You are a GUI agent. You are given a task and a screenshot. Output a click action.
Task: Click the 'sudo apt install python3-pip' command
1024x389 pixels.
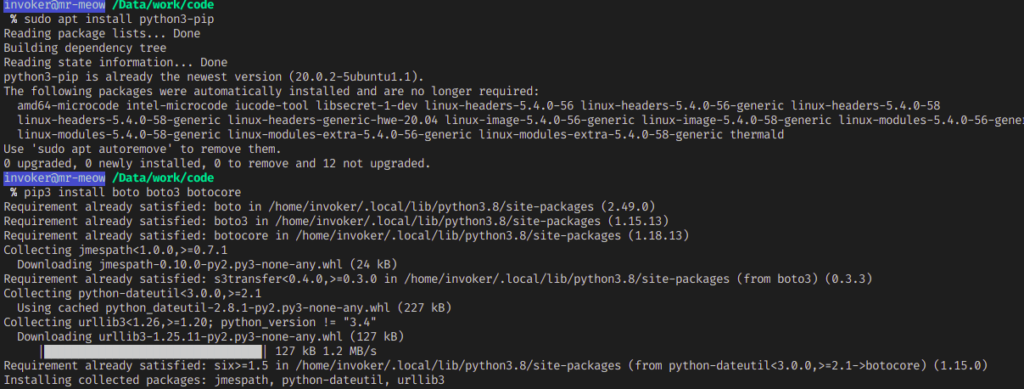pos(119,20)
